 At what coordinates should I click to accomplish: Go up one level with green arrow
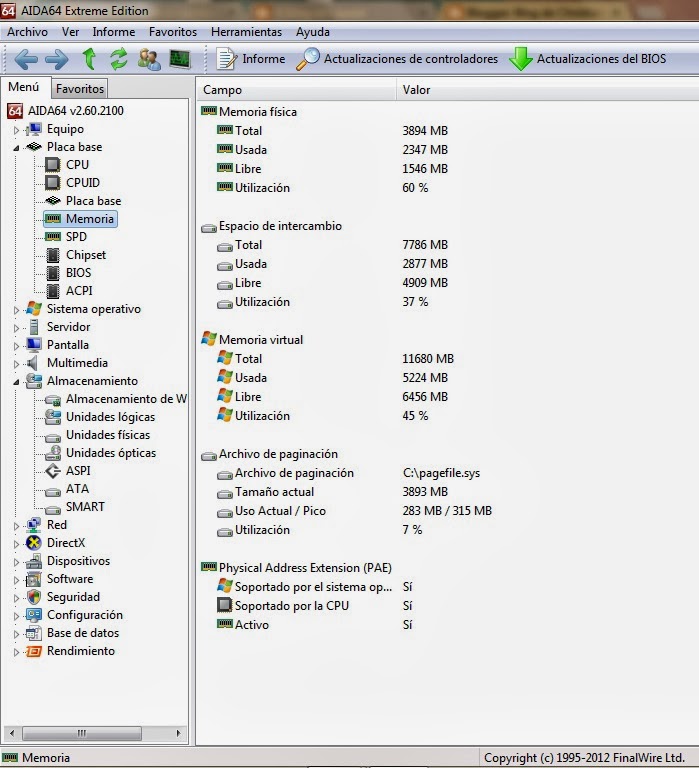point(89,59)
